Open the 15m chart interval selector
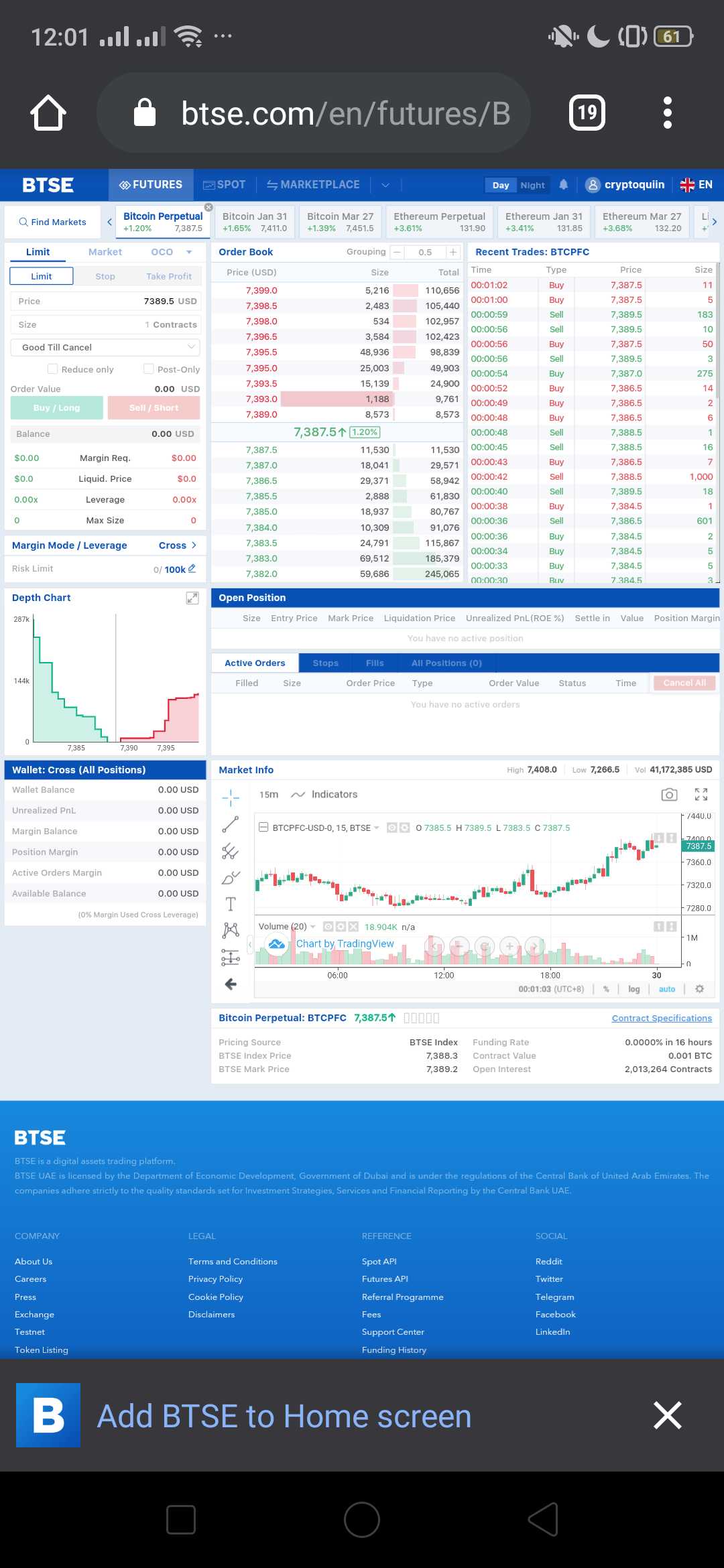Image resolution: width=724 pixels, height=1568 pixels. pyautogui.click(x=269, y=795)
